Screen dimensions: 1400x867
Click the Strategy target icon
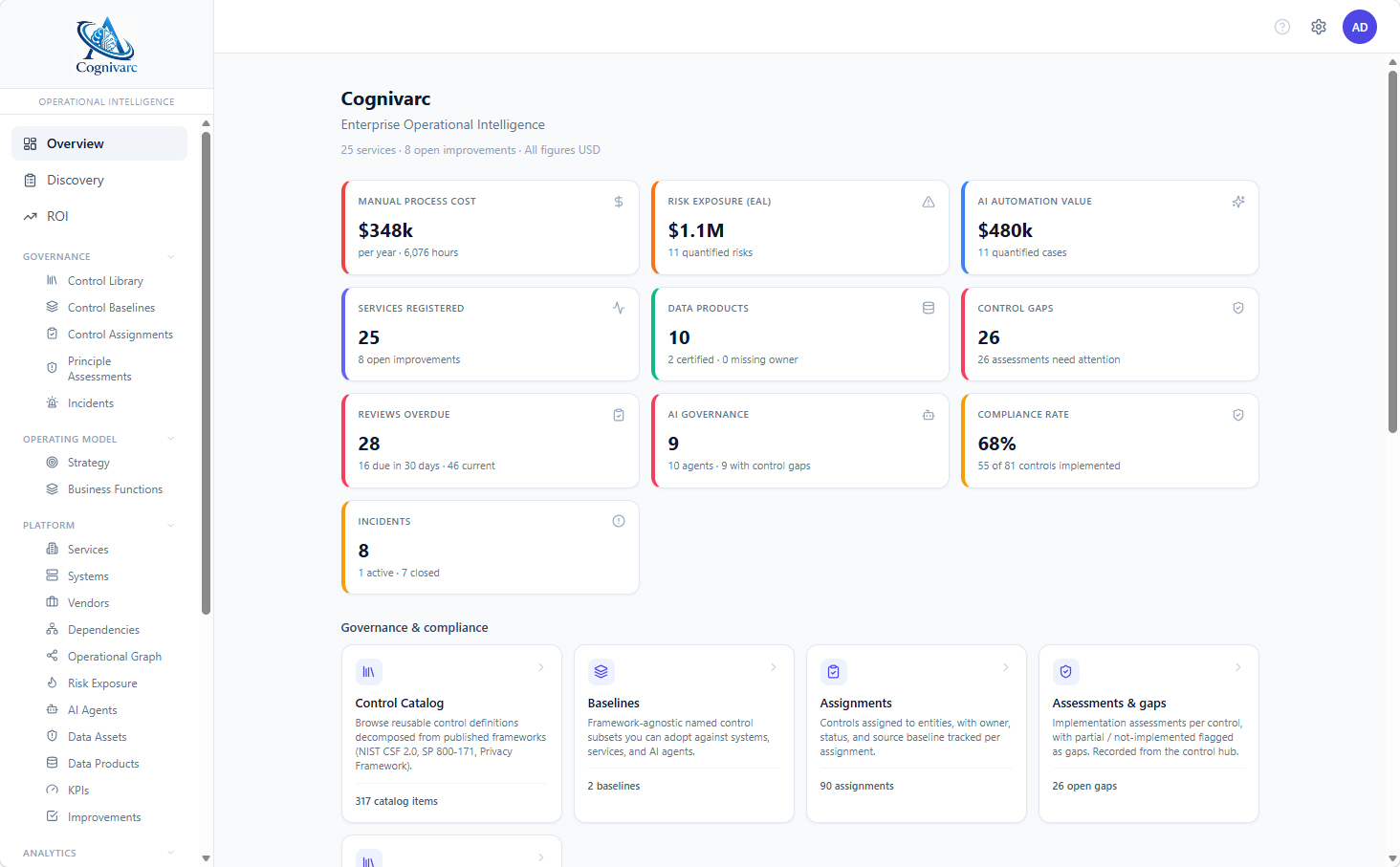[53, 462]
